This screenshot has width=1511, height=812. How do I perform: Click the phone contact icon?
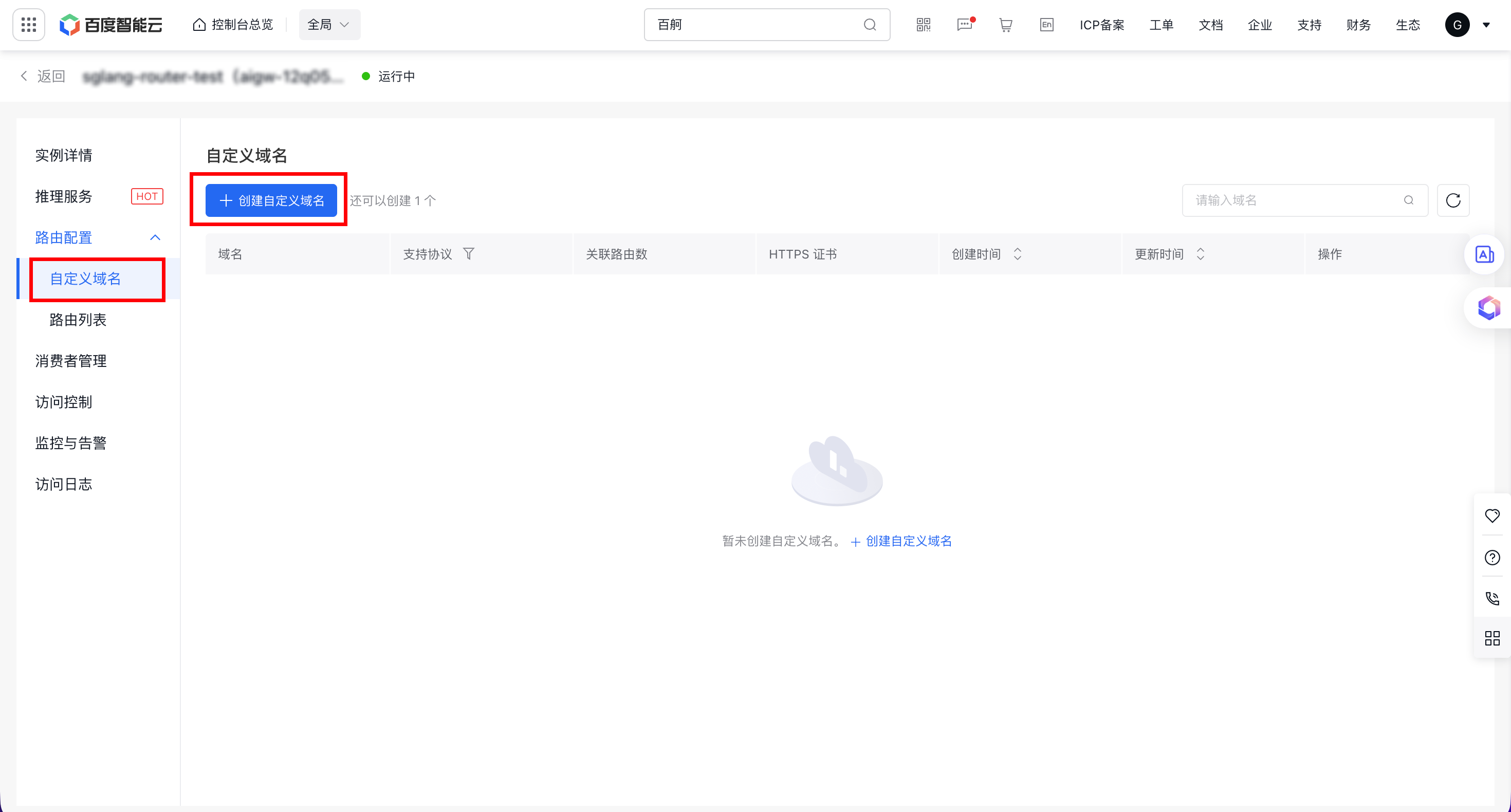click(x=1492, y=598)
